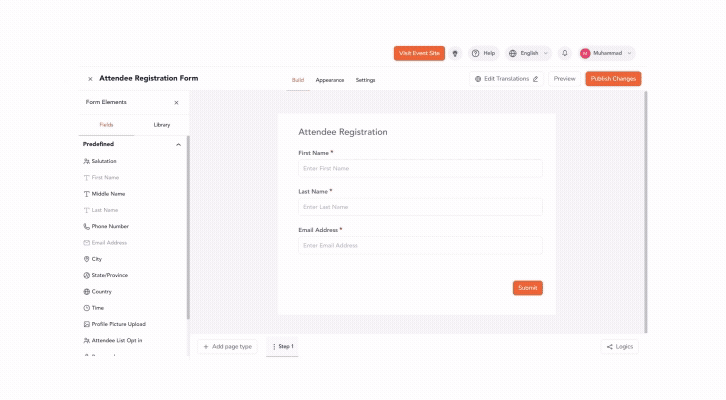Click the Profile Picture Upload image icon
Screen dimensions: 726x400
pyautogui.click(x=86, y=324)
